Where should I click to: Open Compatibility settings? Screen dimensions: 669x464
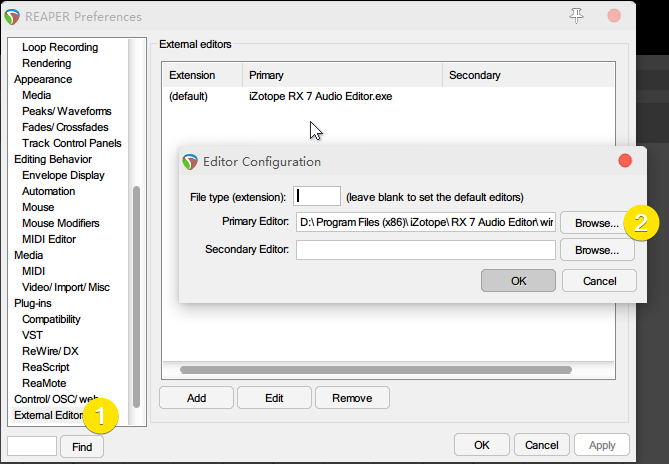[51, 319]
